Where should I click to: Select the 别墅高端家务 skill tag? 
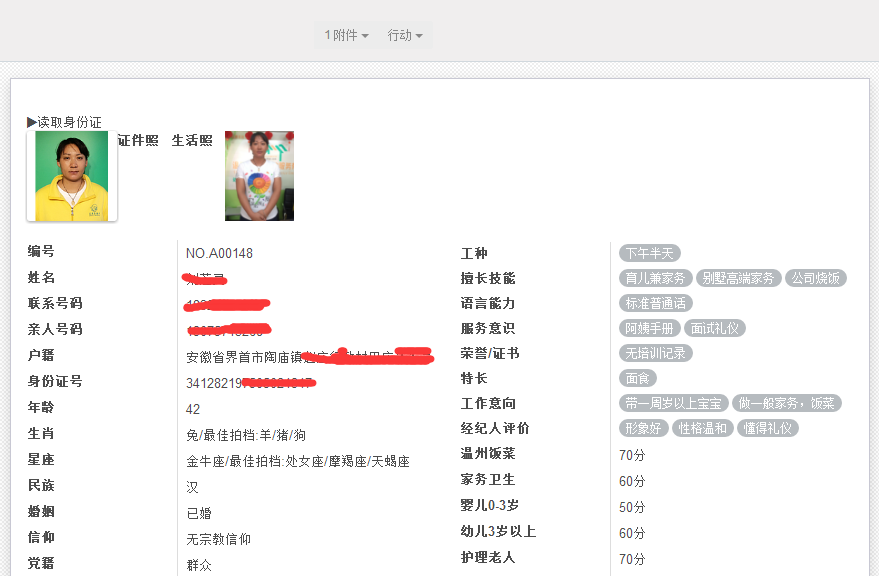(738, 278)
